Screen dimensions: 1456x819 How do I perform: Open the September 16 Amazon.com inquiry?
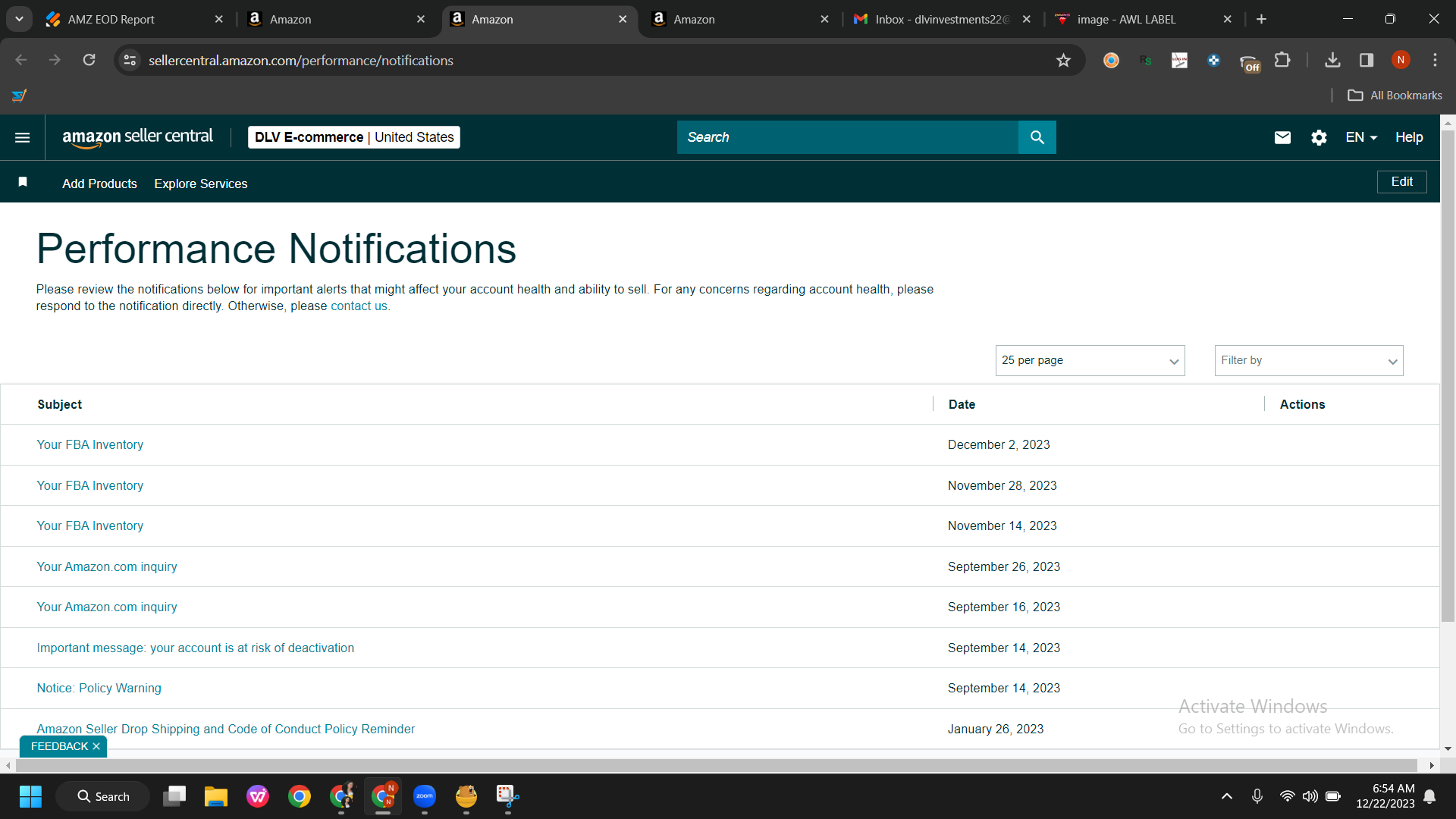107,607
